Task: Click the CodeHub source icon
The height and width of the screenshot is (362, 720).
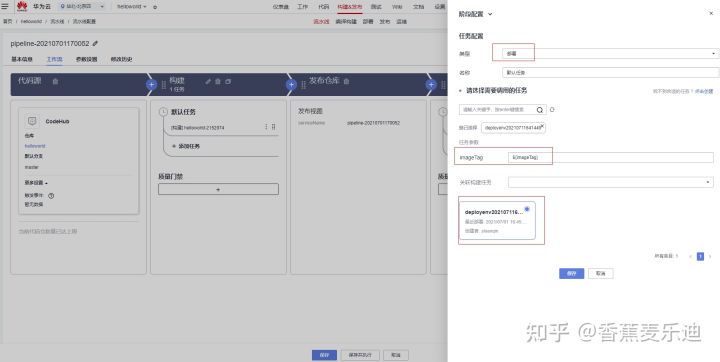Action: [32, 121]
